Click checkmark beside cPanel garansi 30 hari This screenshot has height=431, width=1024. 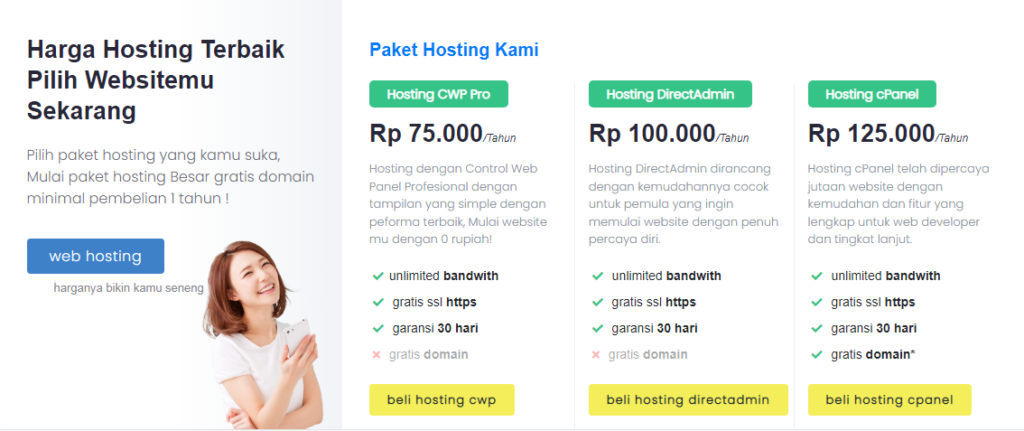point(816,328)
